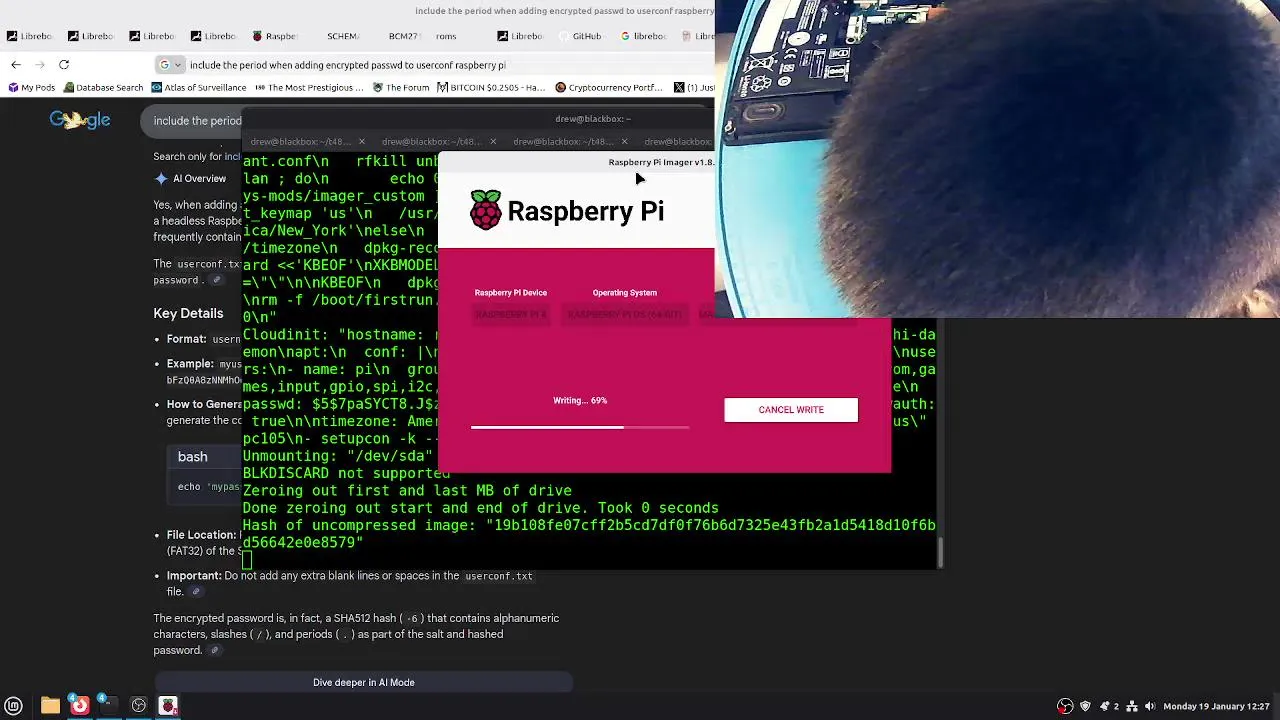
Task: Click the AI Overview sparkle icon
Action: click(x=161, y=179)
